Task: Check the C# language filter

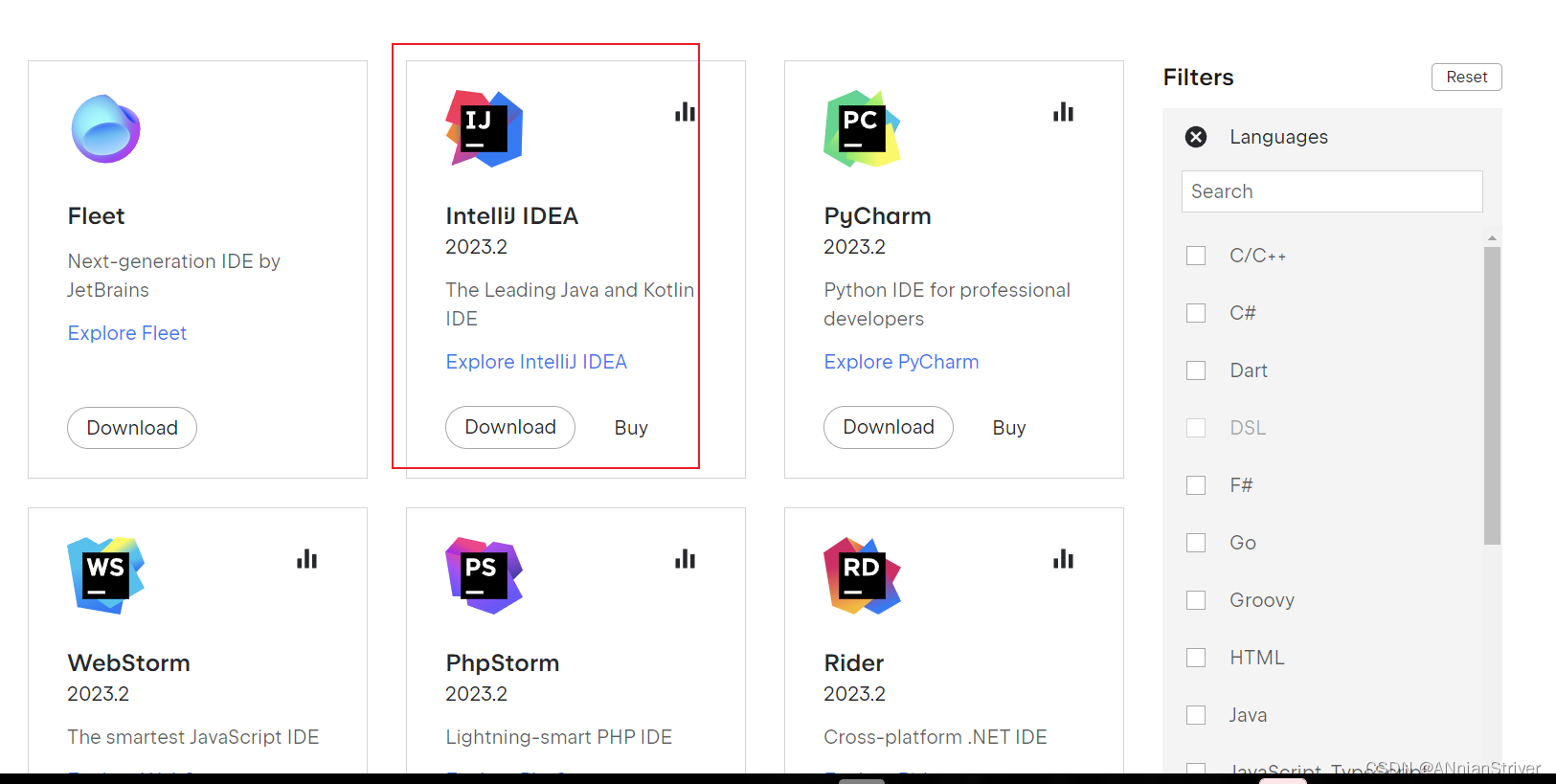Action: pyautogui.click(x=1196, y=313)
